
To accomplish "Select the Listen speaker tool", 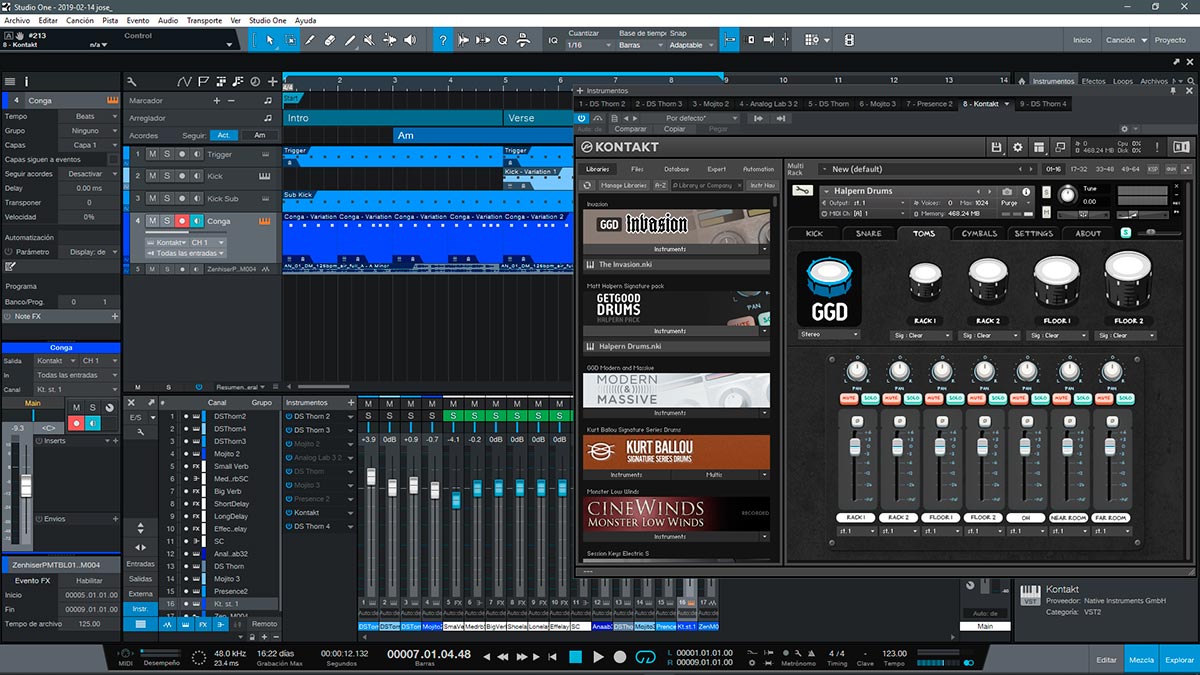I will (410, 40).
